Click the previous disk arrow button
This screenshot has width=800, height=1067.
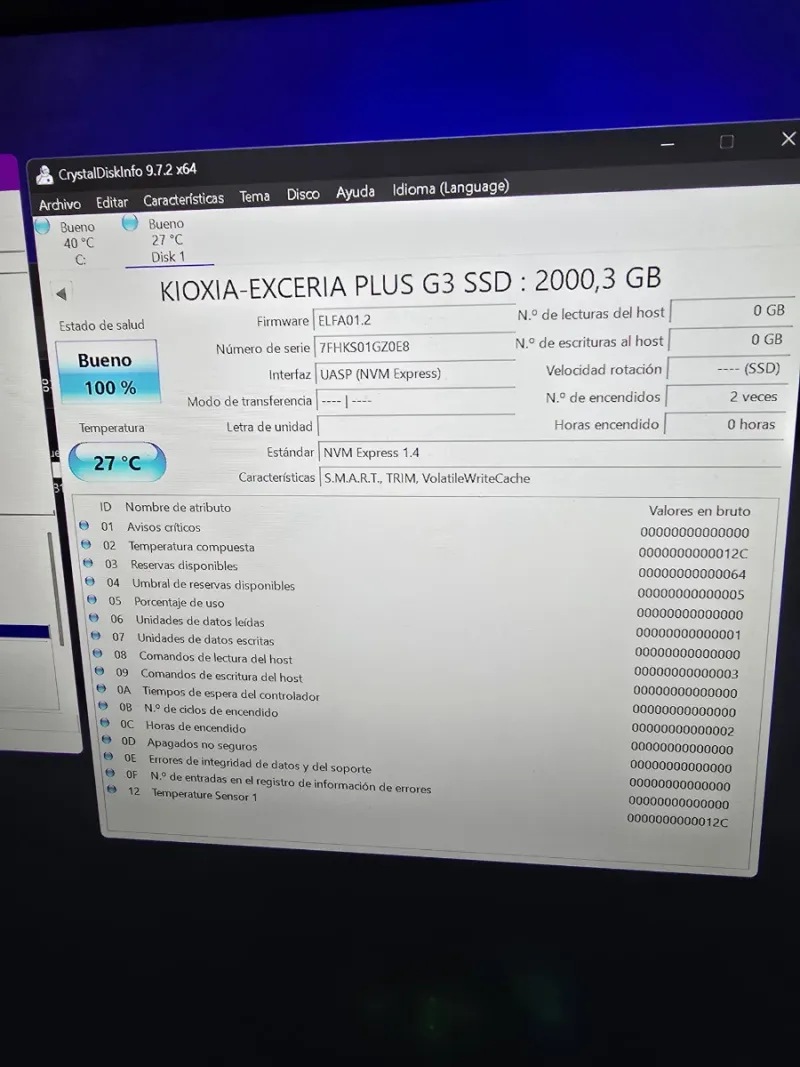click(x=61, y=294)
